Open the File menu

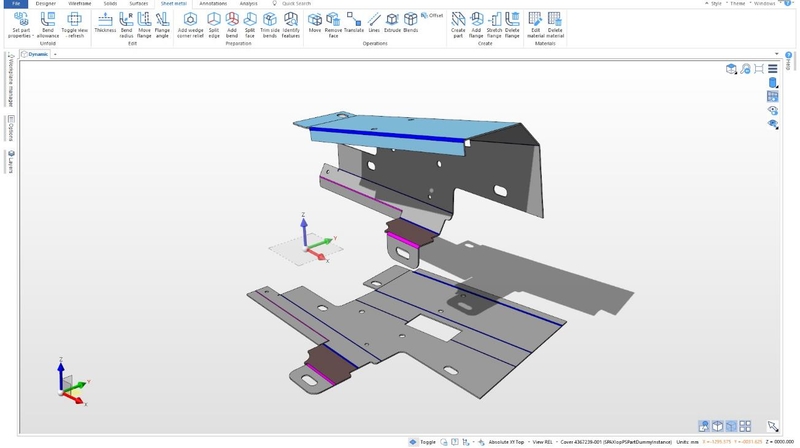point(16,4)
